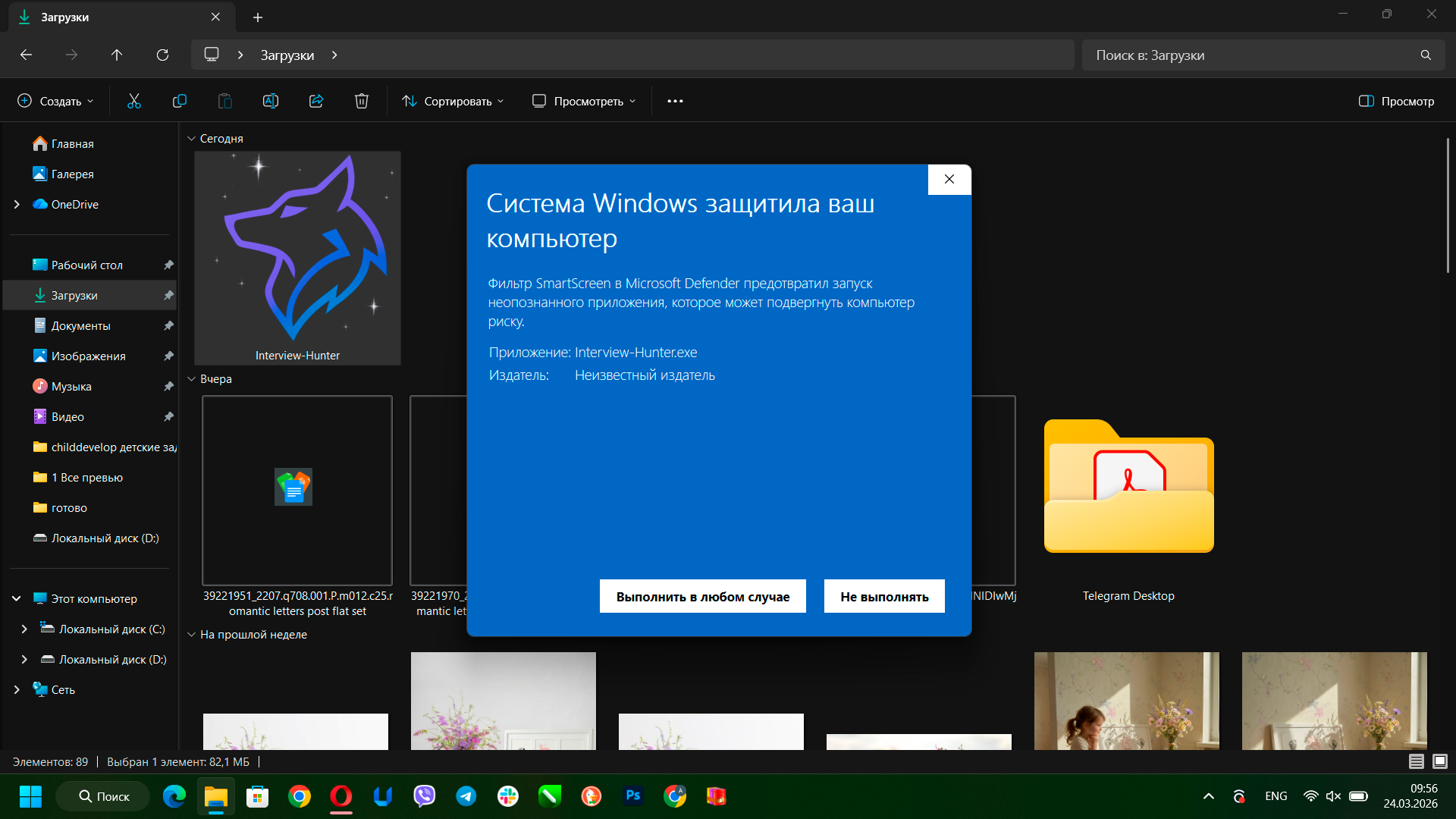Switch to details list view icon
The width and height of the screenshot is (1456, 819).
point(1416,761)
